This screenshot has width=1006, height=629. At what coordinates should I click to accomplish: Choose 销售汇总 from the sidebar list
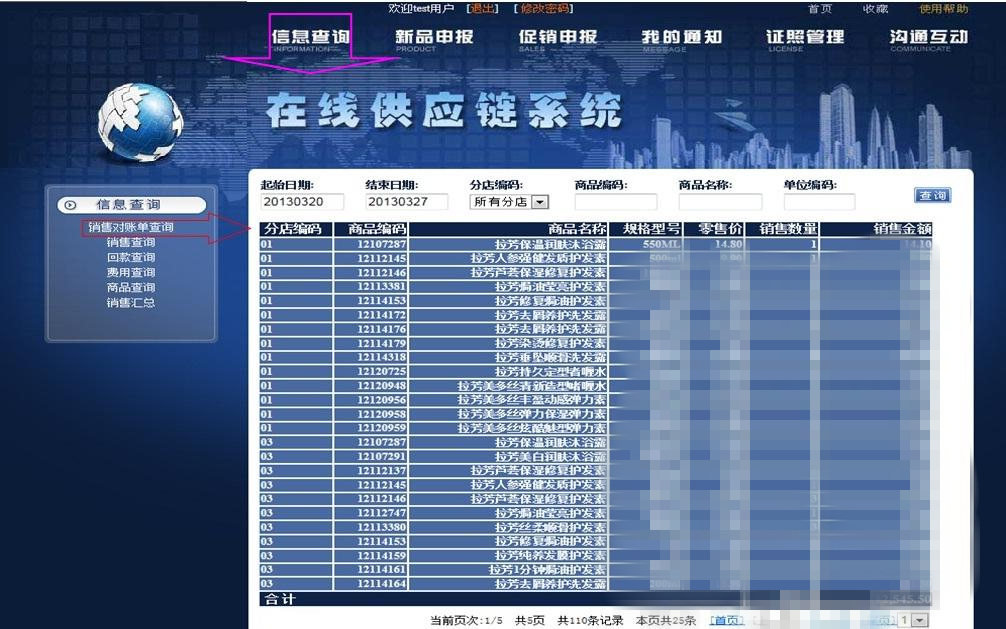point(131,302)
